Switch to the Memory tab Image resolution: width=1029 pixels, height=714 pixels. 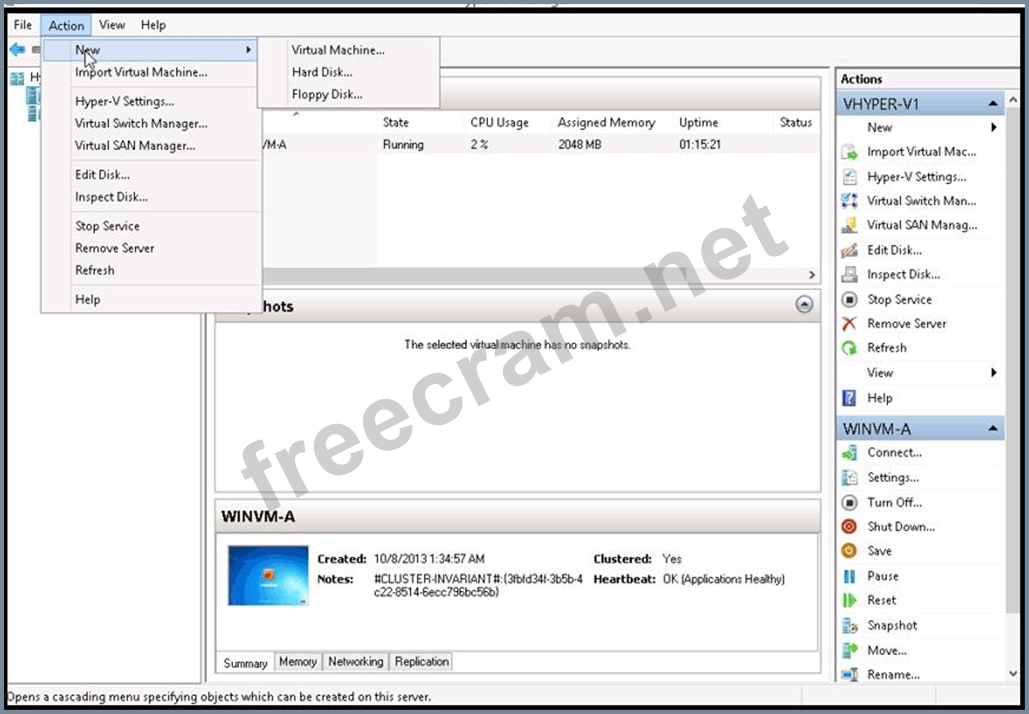[x=298, y=662]
